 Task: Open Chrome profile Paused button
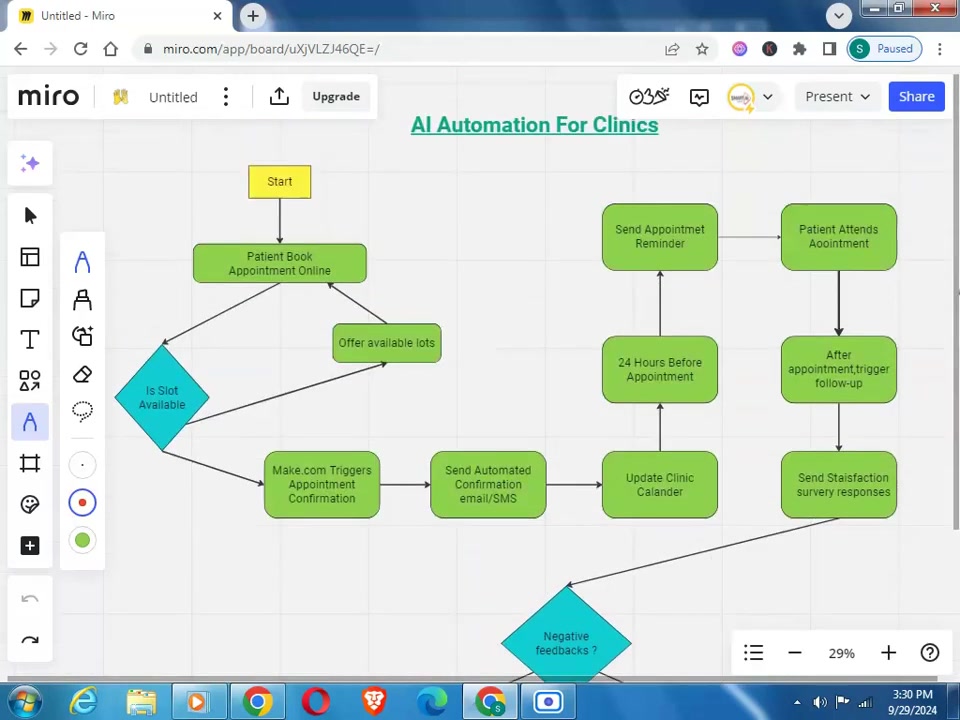(x=885, y=49)
